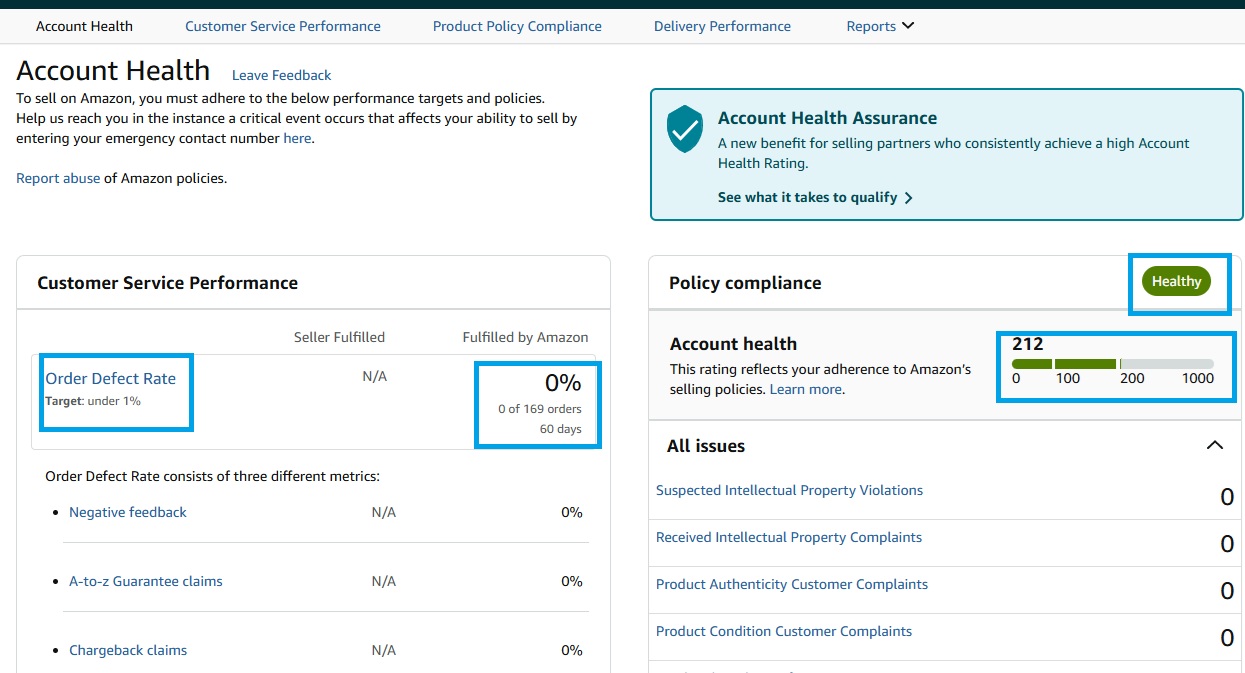Click the 'Target: under 1%' text
This screenshot has height=673, width=1245.
93,401
